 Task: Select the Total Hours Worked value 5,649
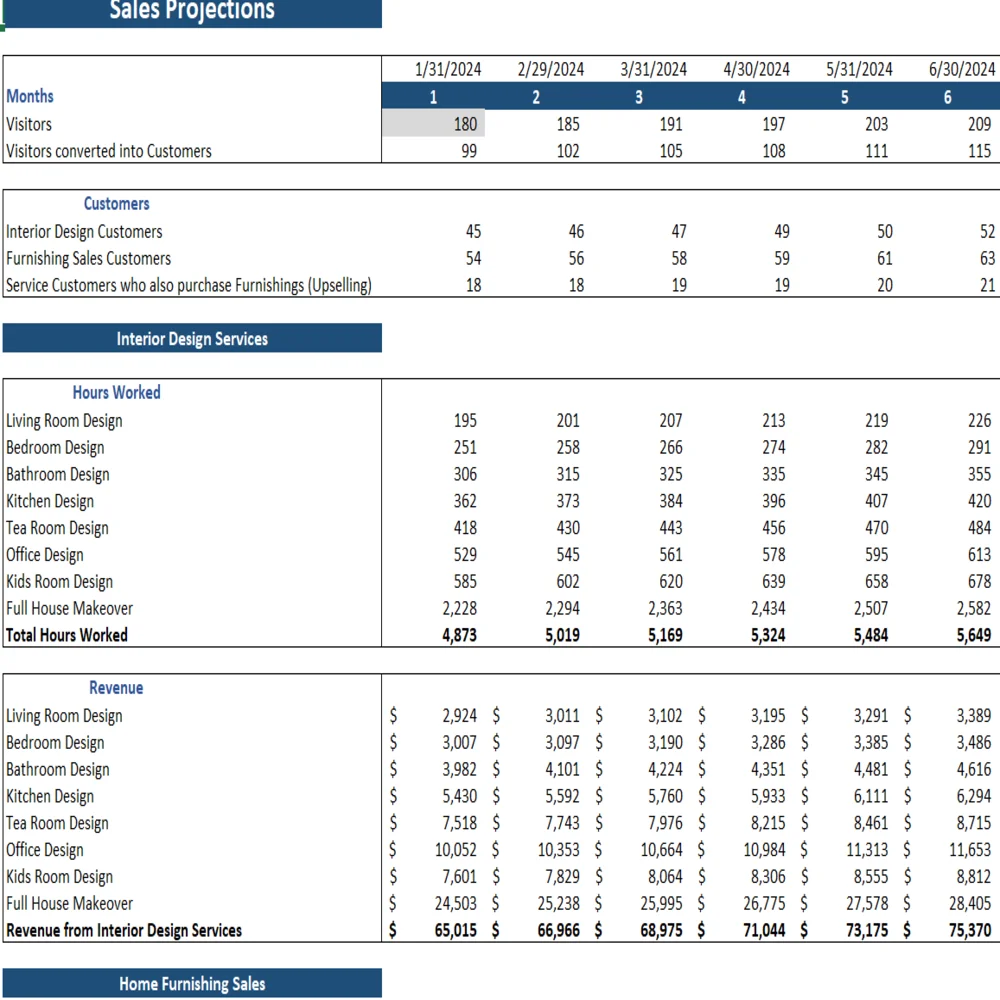(970, 635)
